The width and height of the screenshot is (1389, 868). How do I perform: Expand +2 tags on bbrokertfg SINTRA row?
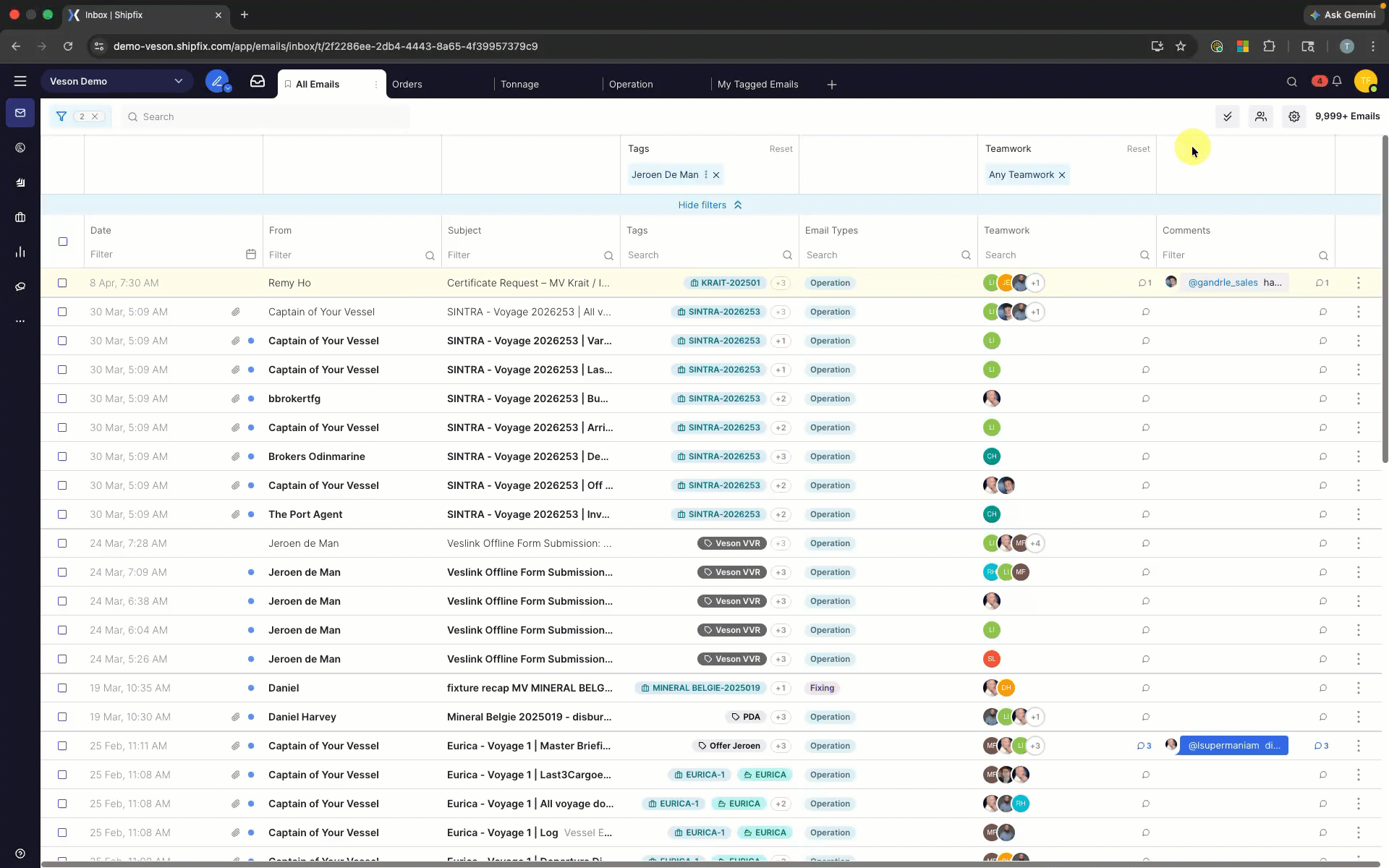(781, 399)
